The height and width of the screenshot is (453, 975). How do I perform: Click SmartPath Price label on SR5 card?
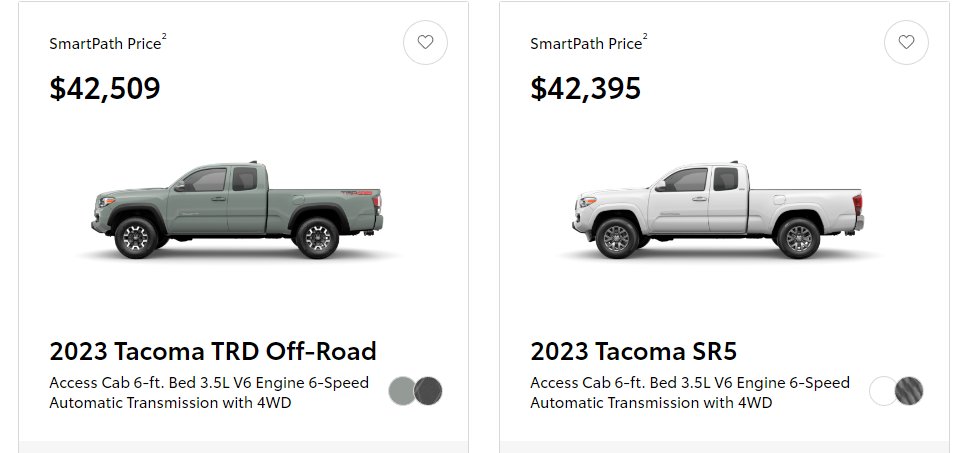point(586,44)
